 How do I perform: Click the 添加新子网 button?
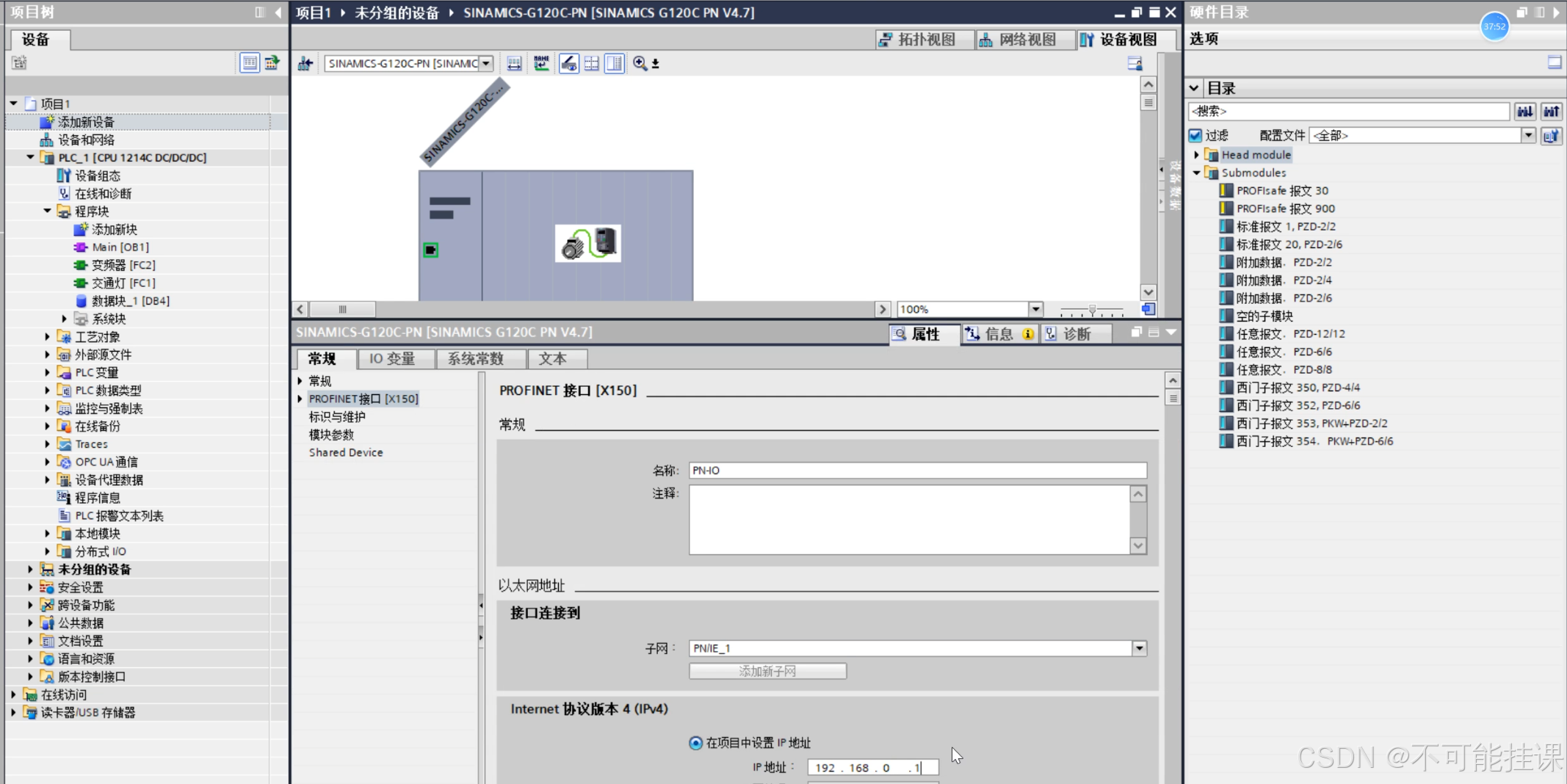pyautogui.click(x=767, y=672)
